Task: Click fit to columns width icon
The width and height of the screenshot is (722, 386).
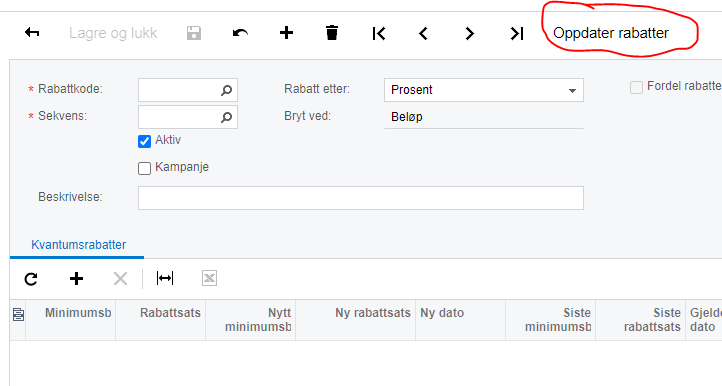Action: click(x=165, y=278)
